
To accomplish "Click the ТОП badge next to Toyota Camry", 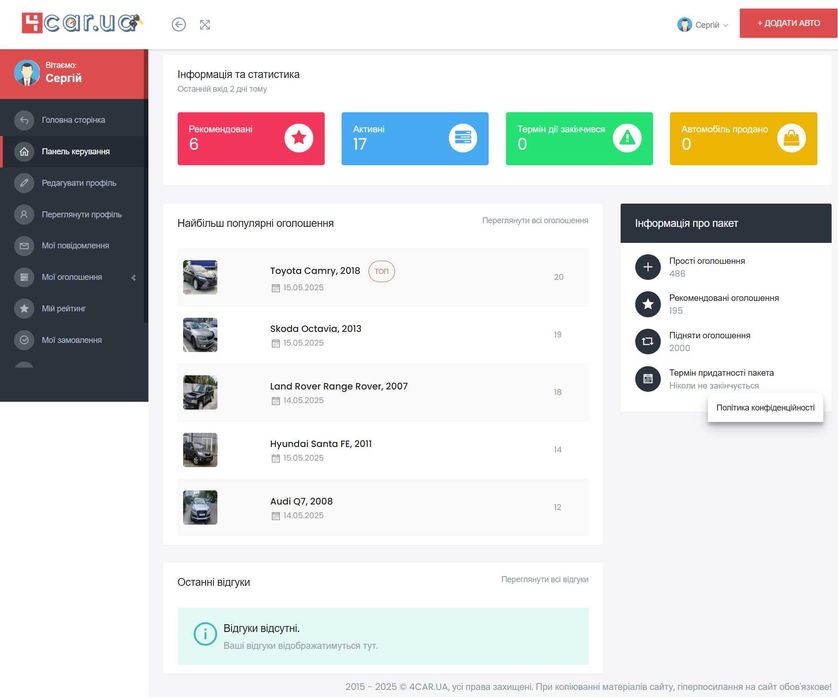I will [382, 271].
